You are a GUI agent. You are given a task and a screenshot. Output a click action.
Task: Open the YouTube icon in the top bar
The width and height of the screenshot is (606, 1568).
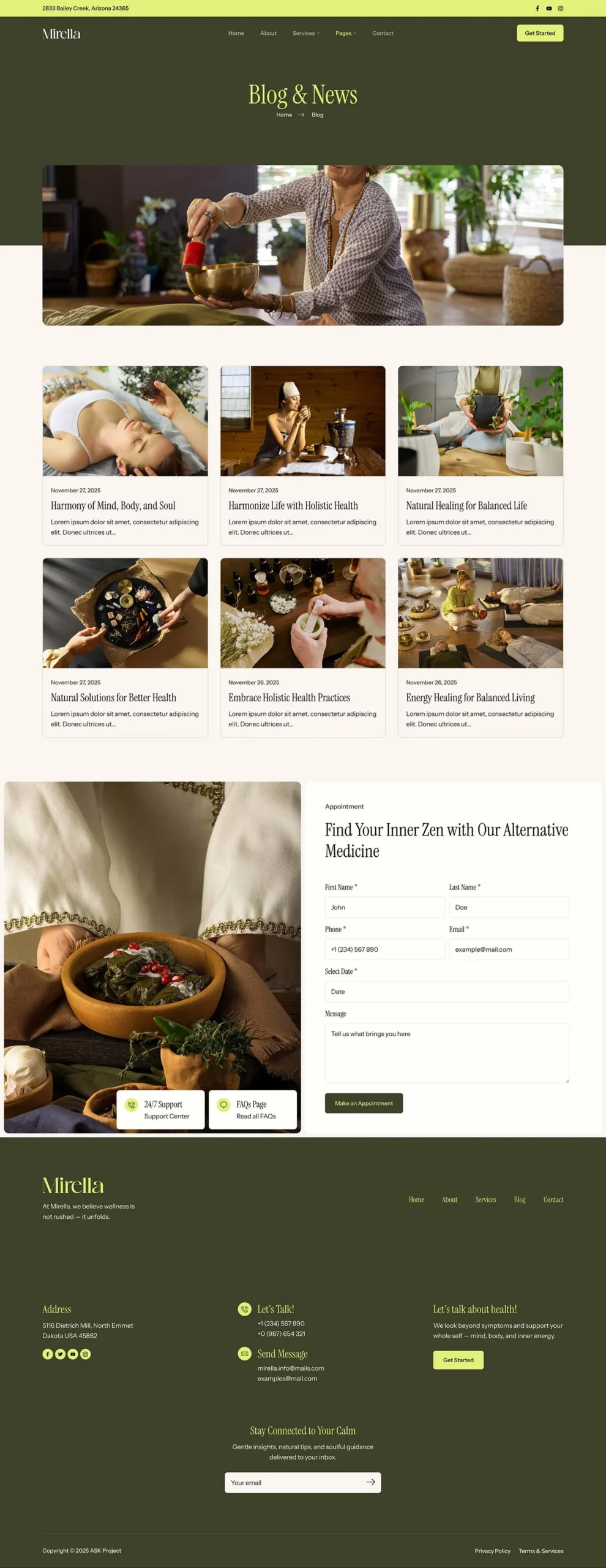pyautogui.click(x=549, y=9)
